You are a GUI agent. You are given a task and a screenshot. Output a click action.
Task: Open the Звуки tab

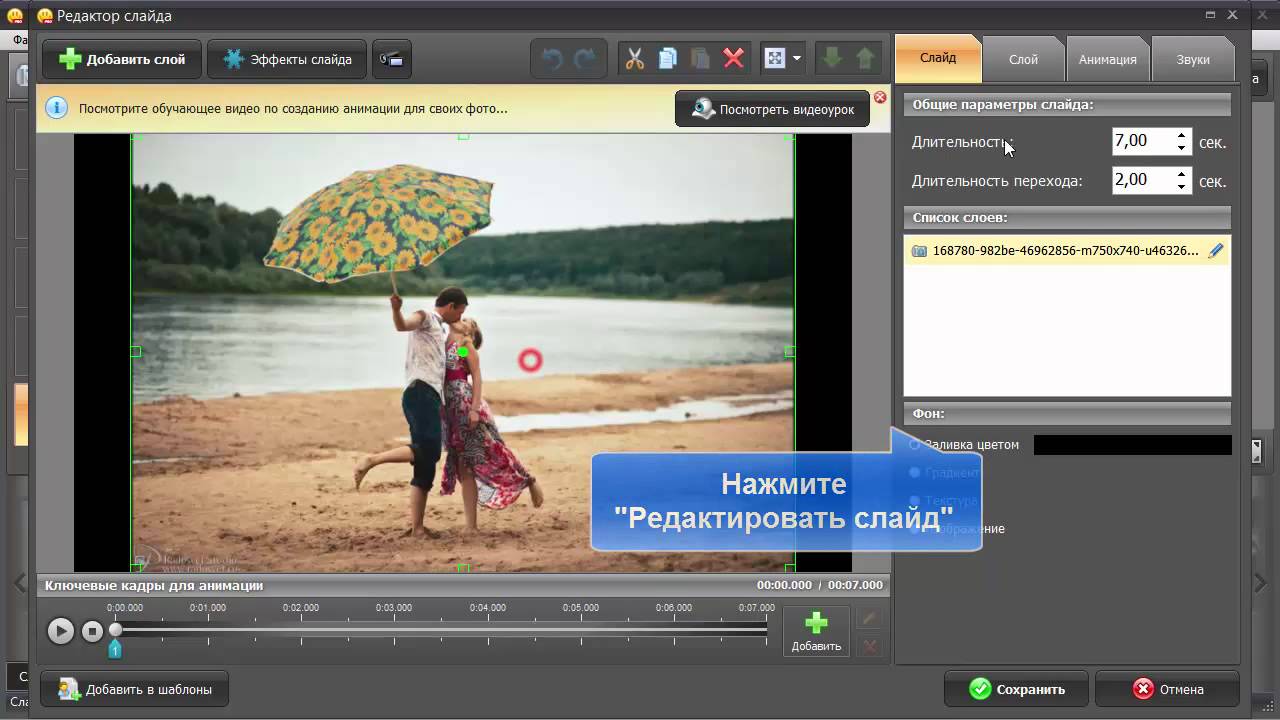[1193, 59]
